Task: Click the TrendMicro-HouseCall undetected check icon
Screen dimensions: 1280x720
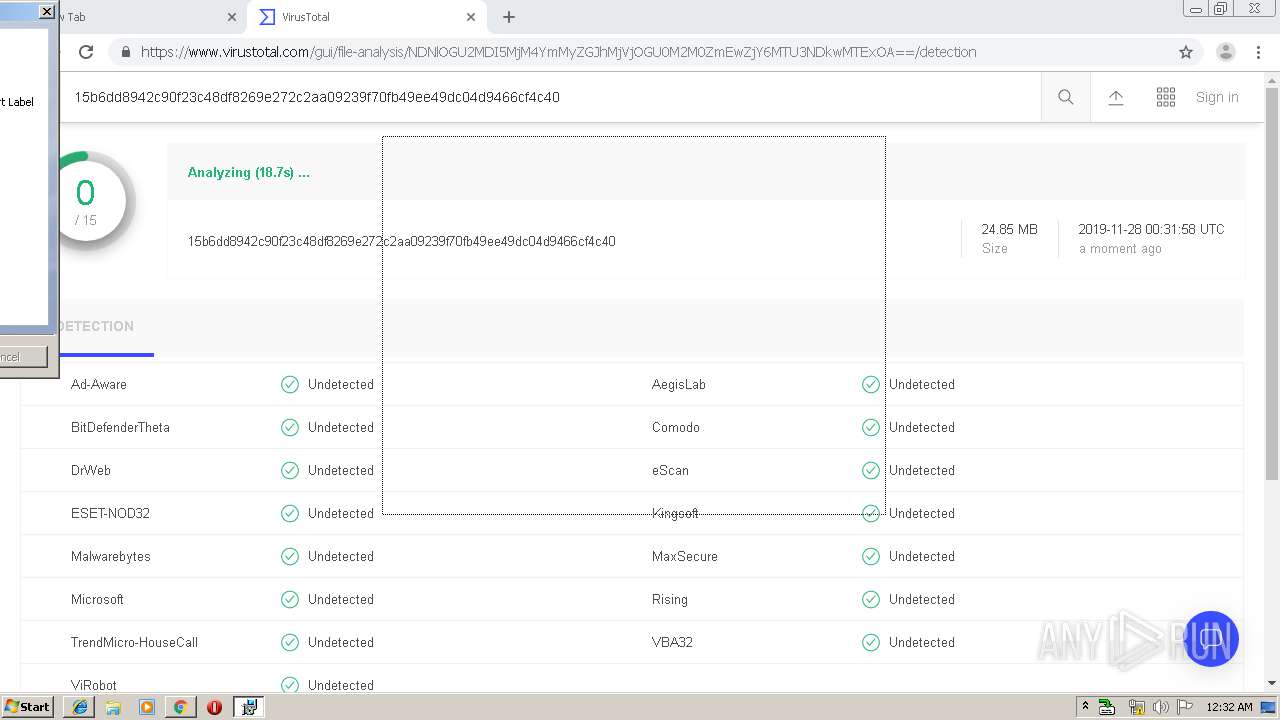Action: tap(290, 642)
